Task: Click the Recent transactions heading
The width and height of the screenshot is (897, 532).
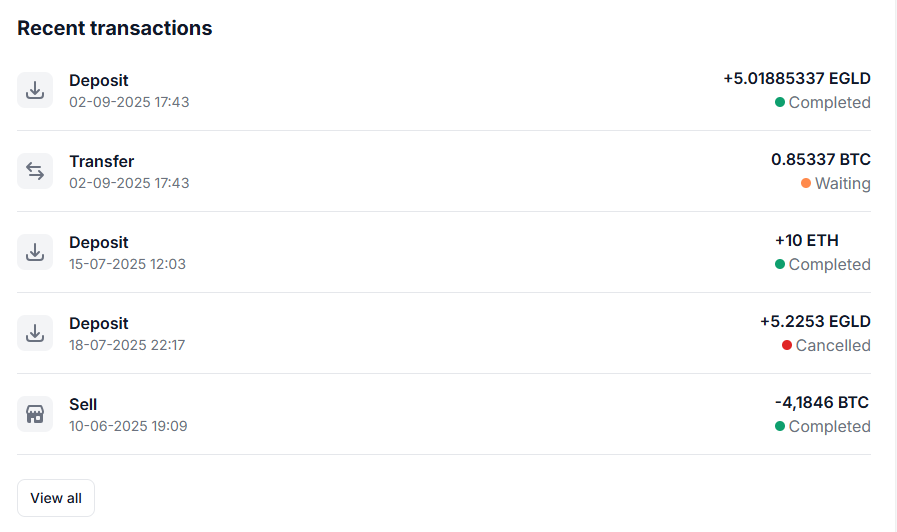Action: pyautogui.click(x=115, y=28)
